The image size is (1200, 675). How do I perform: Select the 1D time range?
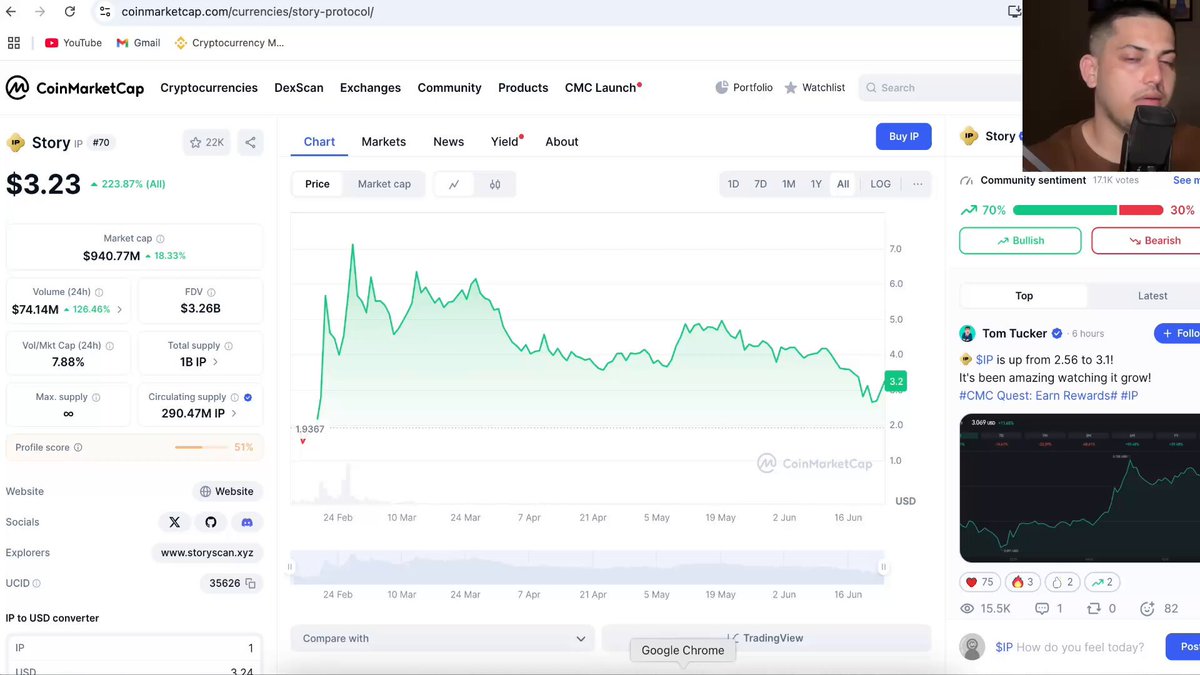733,184
